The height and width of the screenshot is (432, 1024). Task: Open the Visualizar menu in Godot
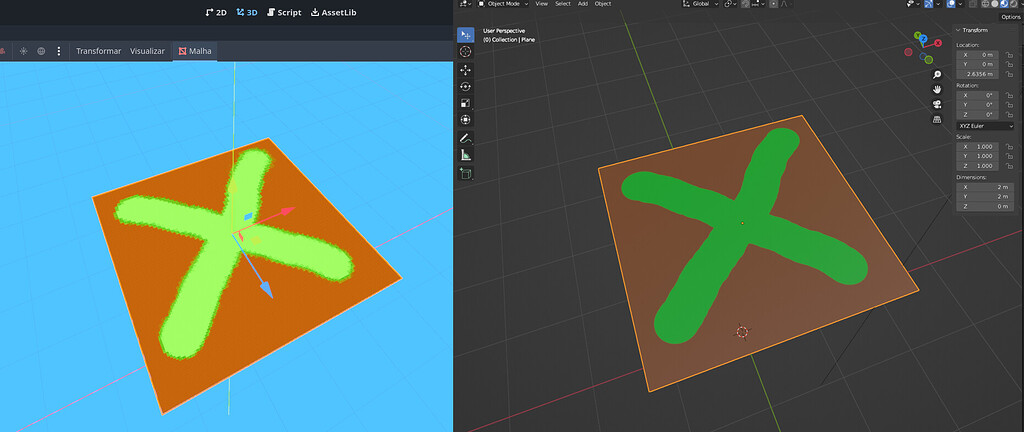(147, 51)
